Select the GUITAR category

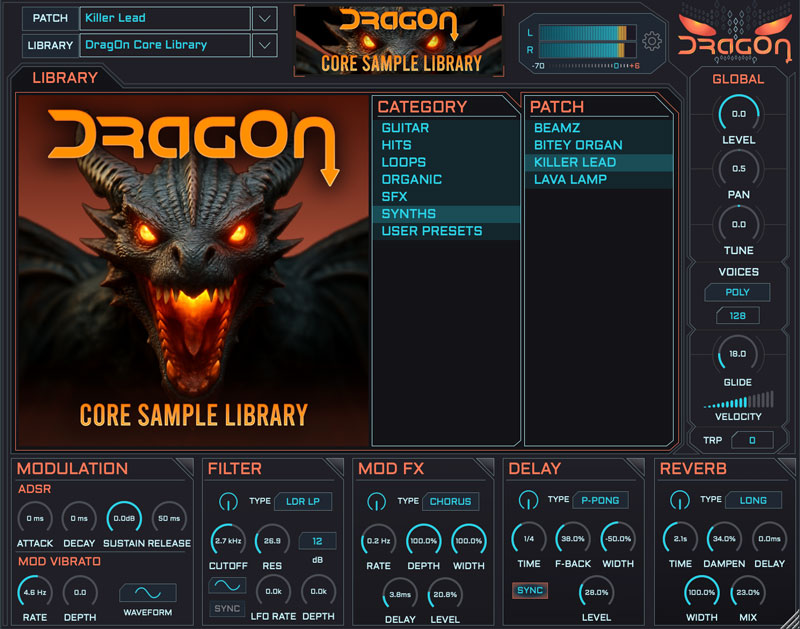pyautogui.click(x=405, y=128)
